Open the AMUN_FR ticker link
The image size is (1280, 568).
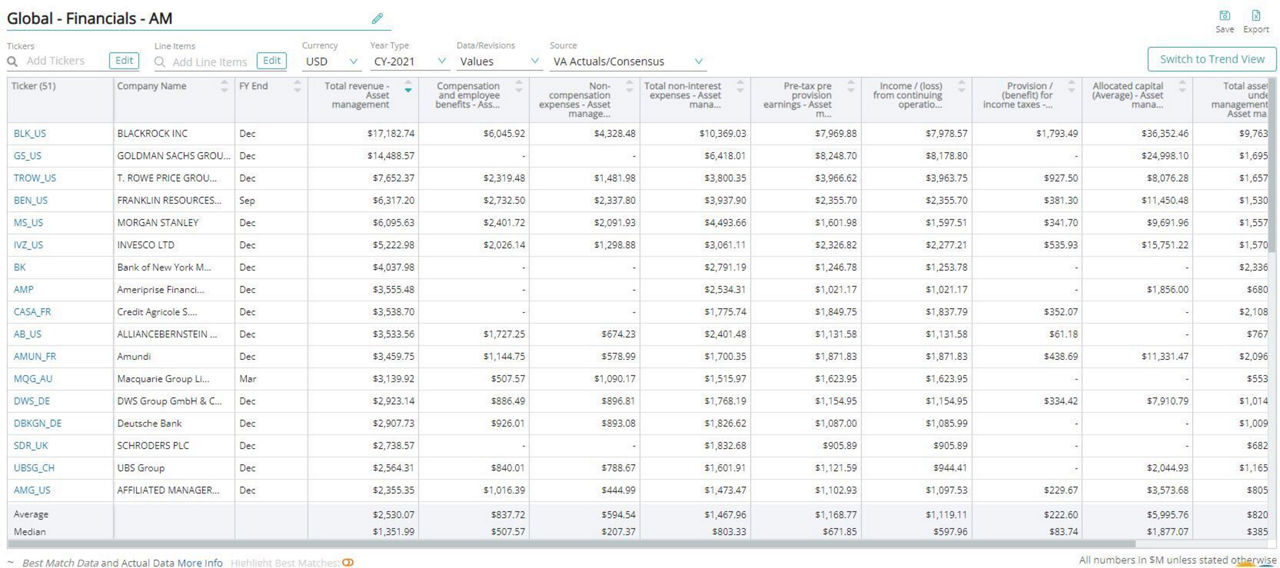point(35,356)
